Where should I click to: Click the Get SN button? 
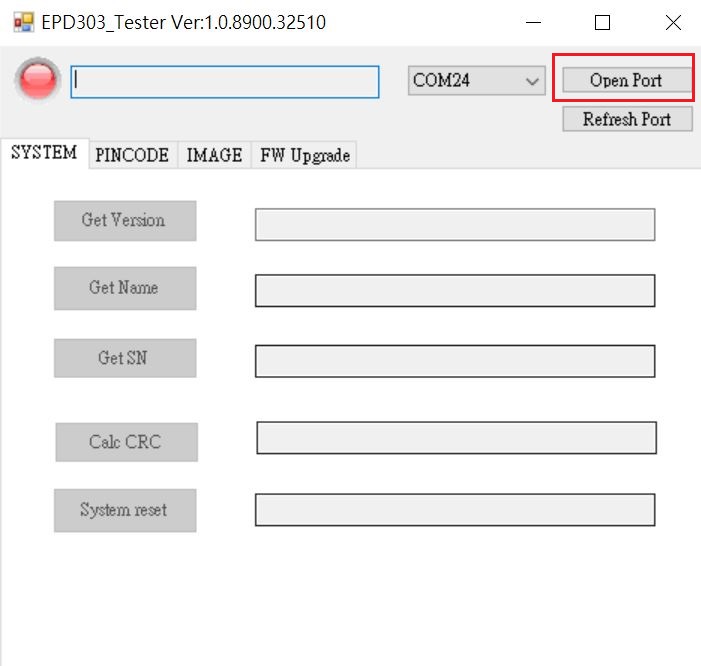pyautogui.click(x=124, y=358)
